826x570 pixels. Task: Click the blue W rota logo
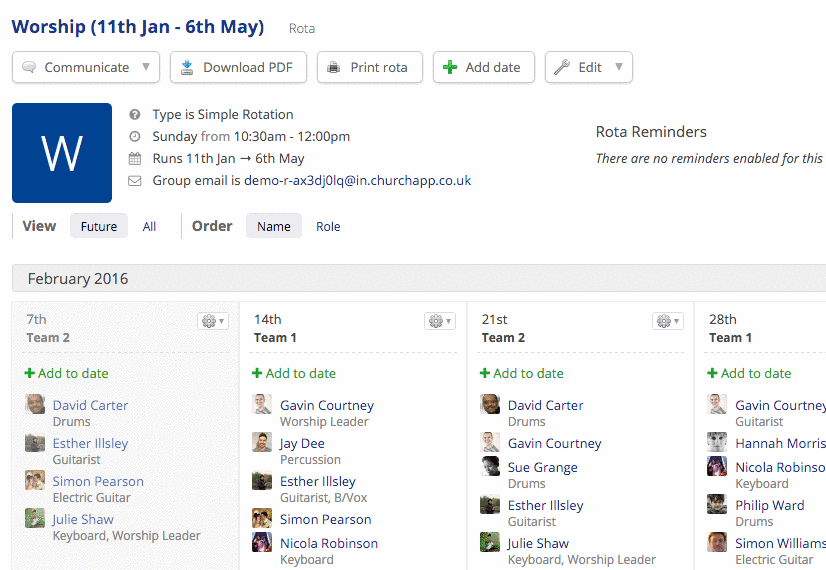click(62, 153)
